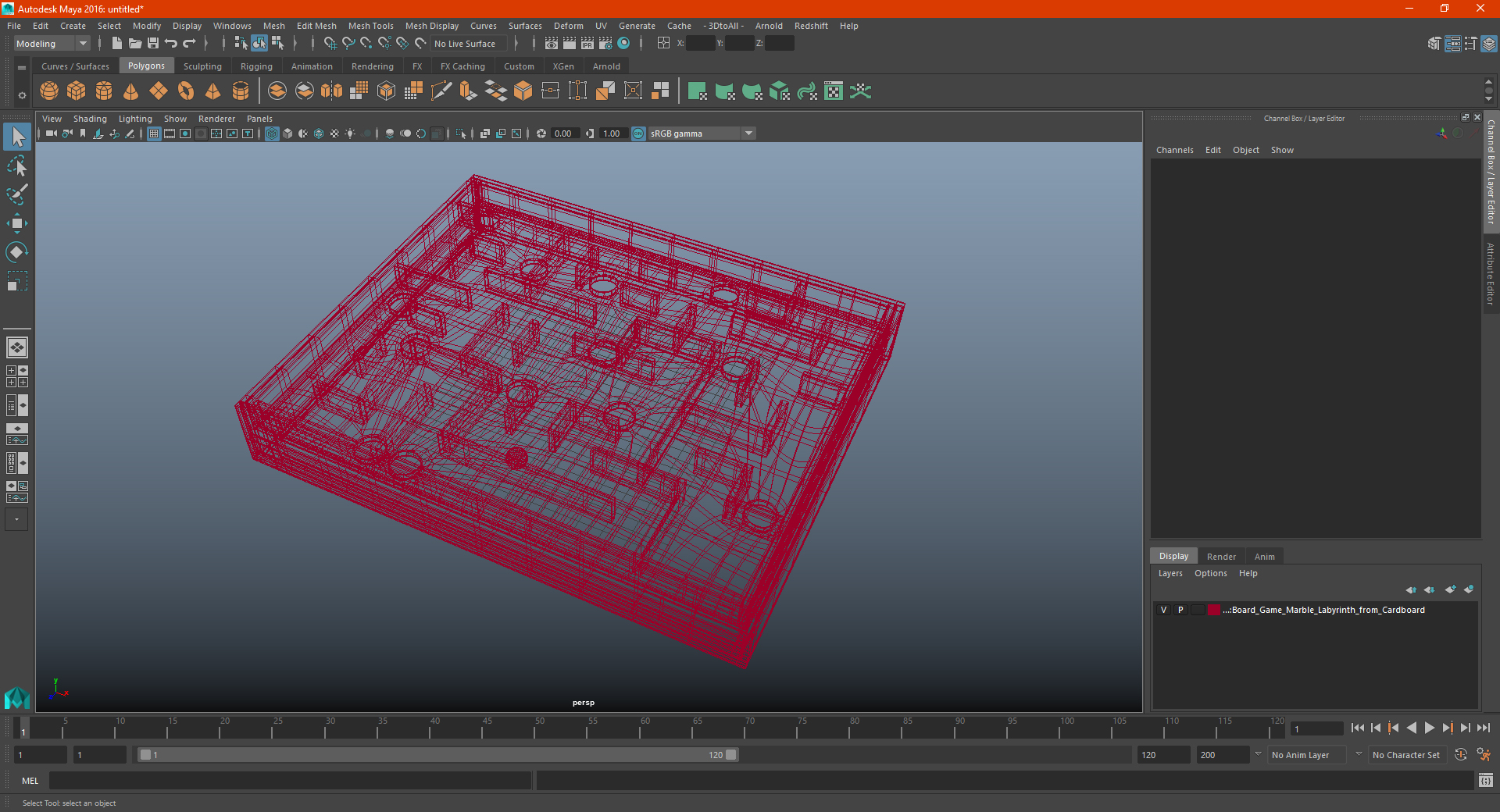Toggle resolution gate button in viewport toolbar
This screenshot has width=1500, height=812.
point(185,134)
